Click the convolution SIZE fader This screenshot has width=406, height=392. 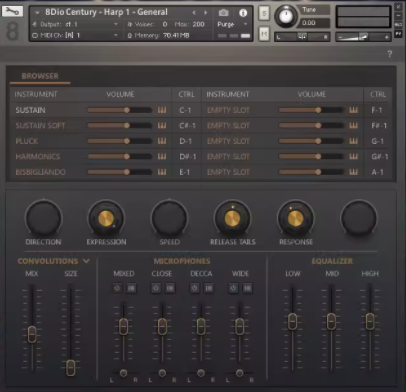[70, 368]
